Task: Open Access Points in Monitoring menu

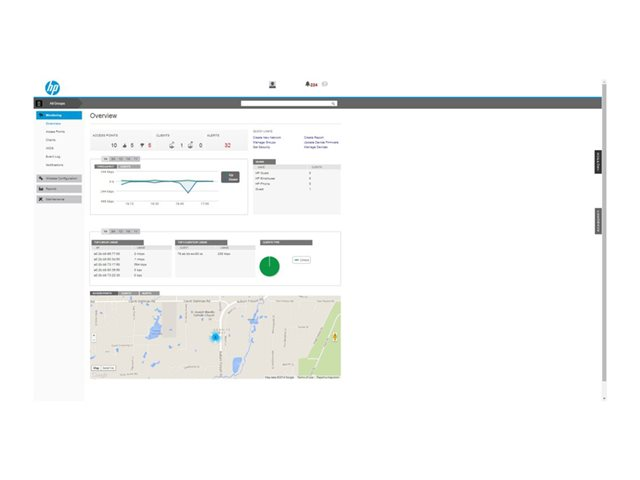Action: [56, 132]
